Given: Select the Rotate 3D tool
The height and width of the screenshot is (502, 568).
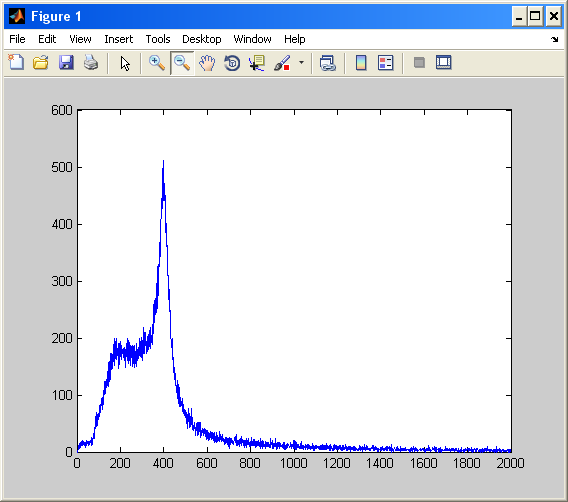Looking at the screenshot, I should pyautogui.click(x=232, y=63).
